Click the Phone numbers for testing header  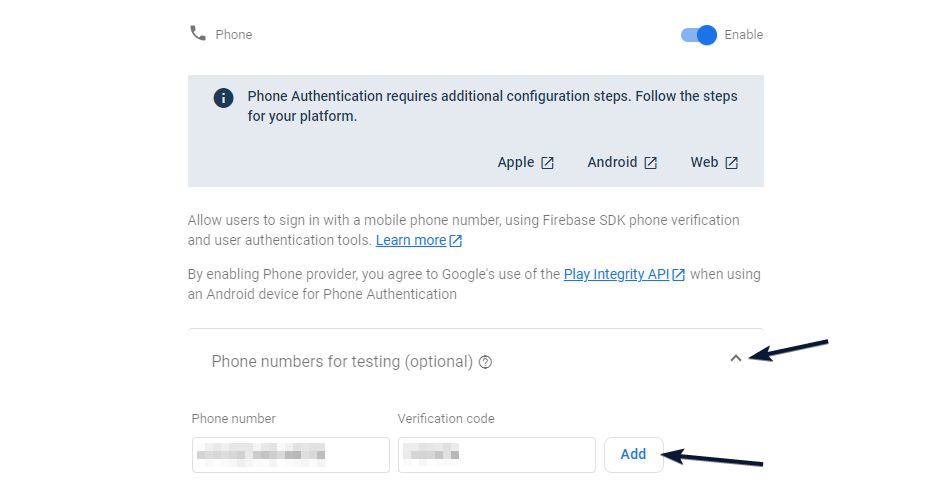[342, 362]
